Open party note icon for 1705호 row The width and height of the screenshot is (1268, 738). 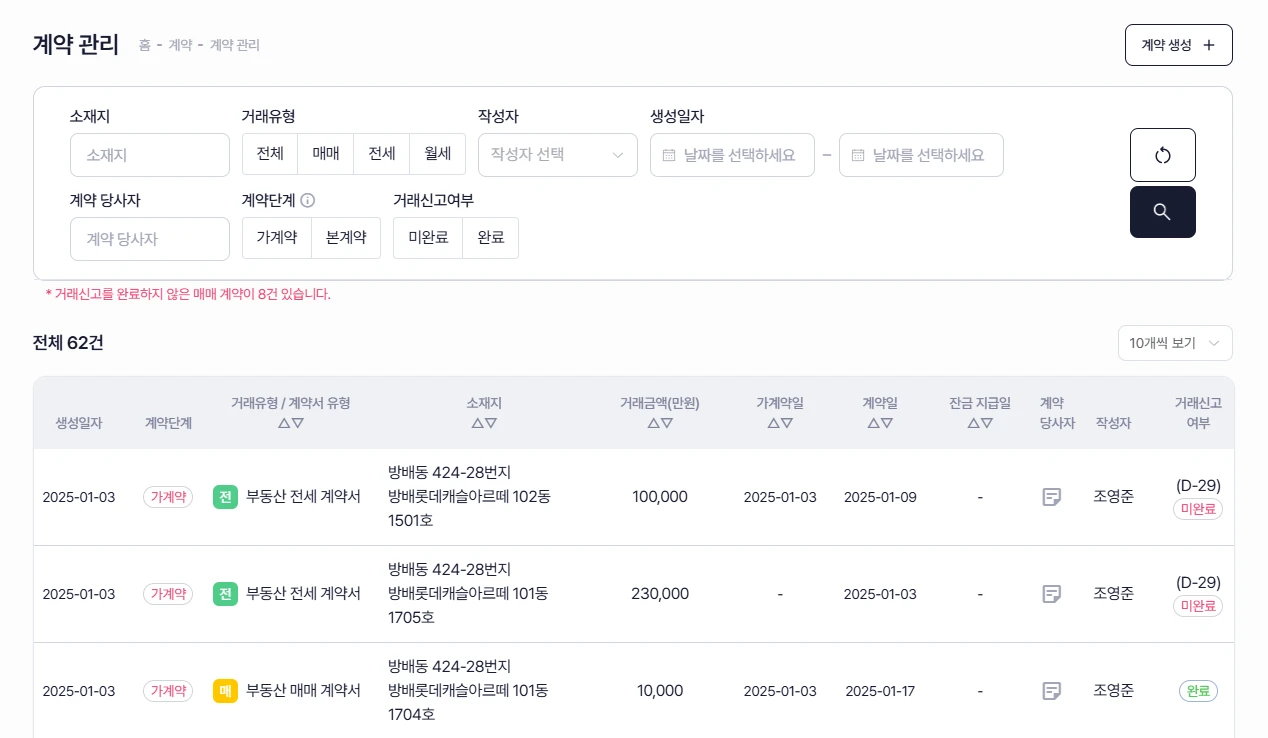[1051, 594]
